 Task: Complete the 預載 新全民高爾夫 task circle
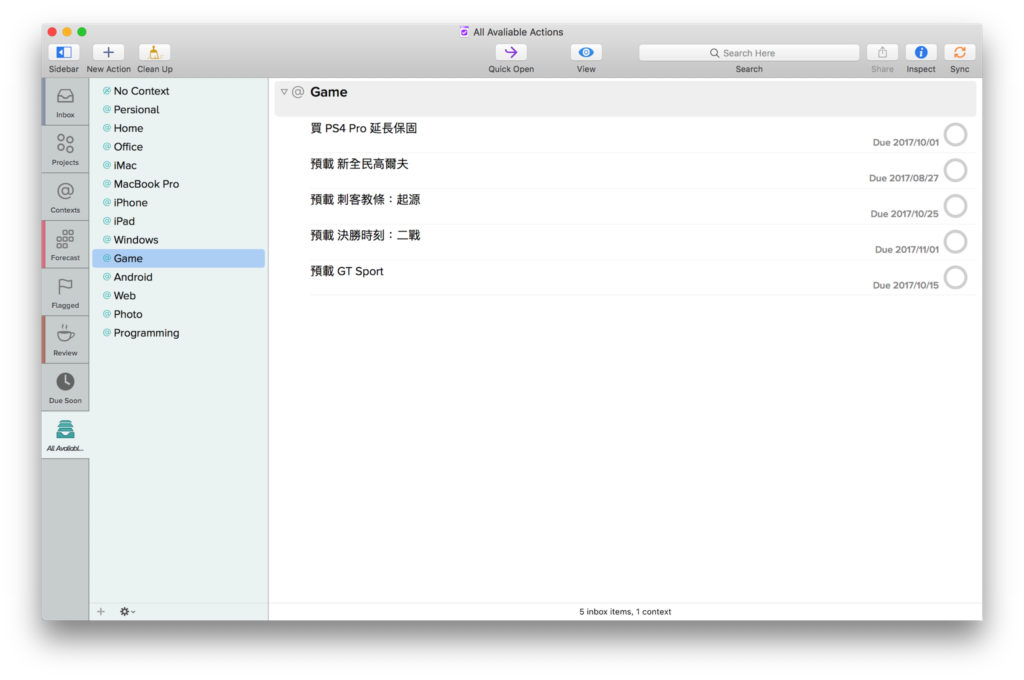point(955,171)
